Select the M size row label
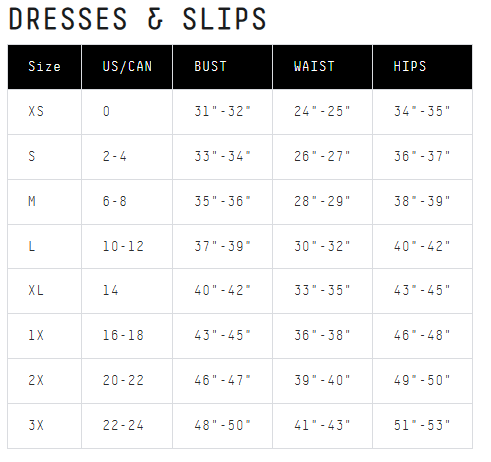Image resolution: width=491 pixels, height=462 pixels. coord(32,201)
